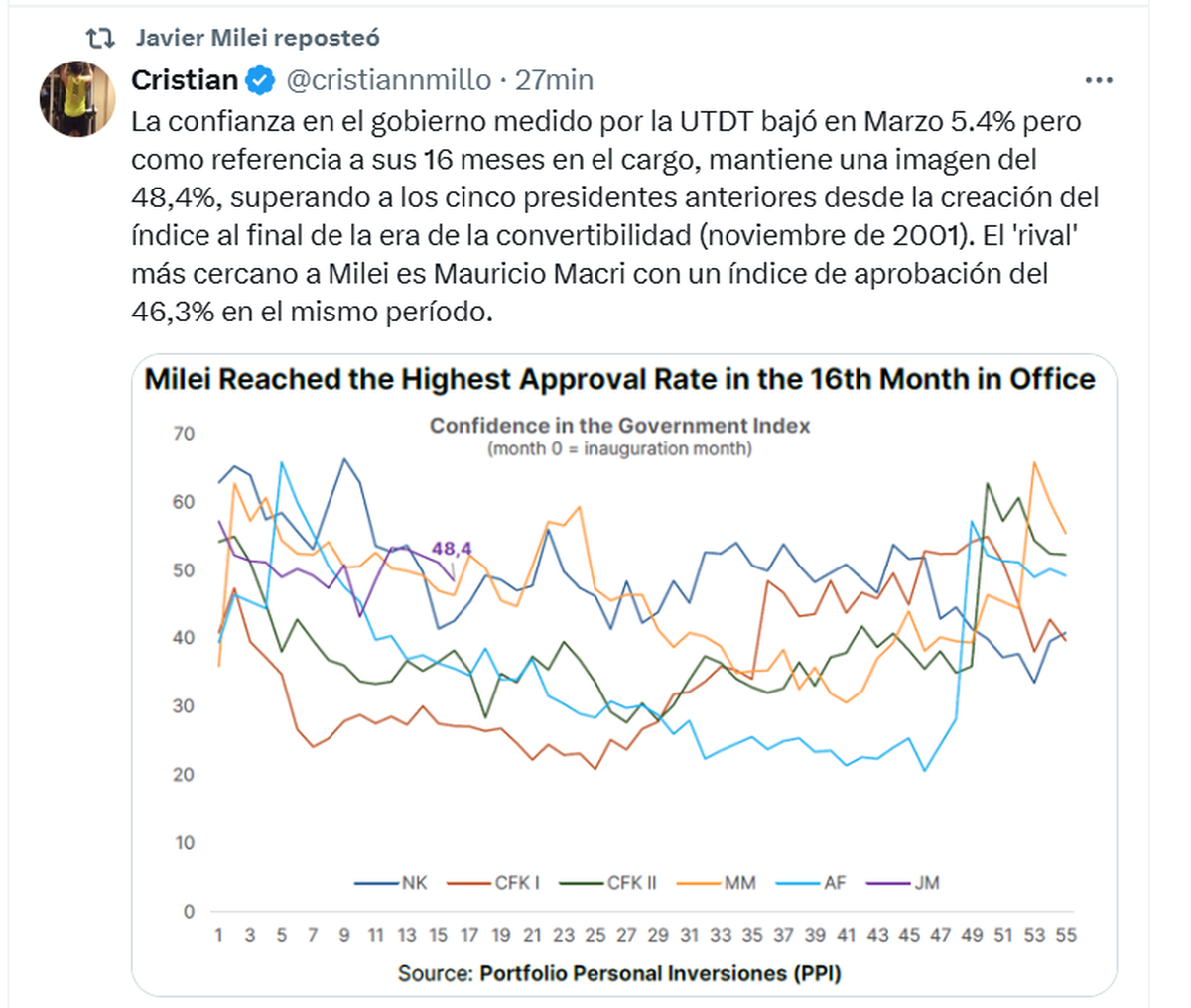Click the repost arrows icon
The image size is (1191, 1008).
(x=99, y=39)
